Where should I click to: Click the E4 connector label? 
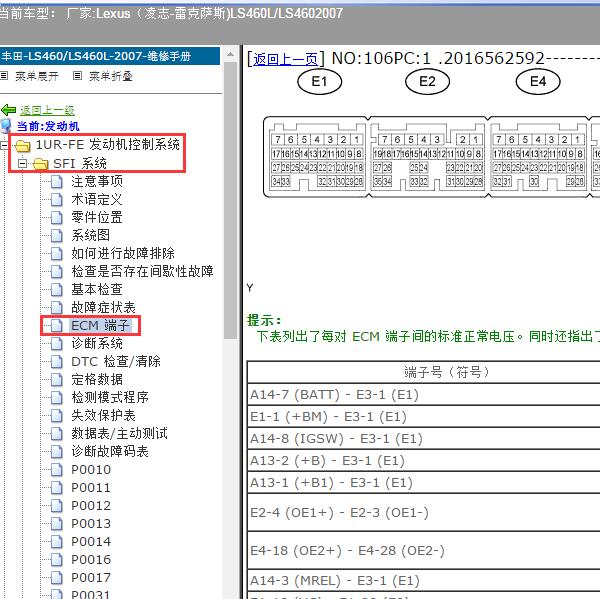coord(538,82)
